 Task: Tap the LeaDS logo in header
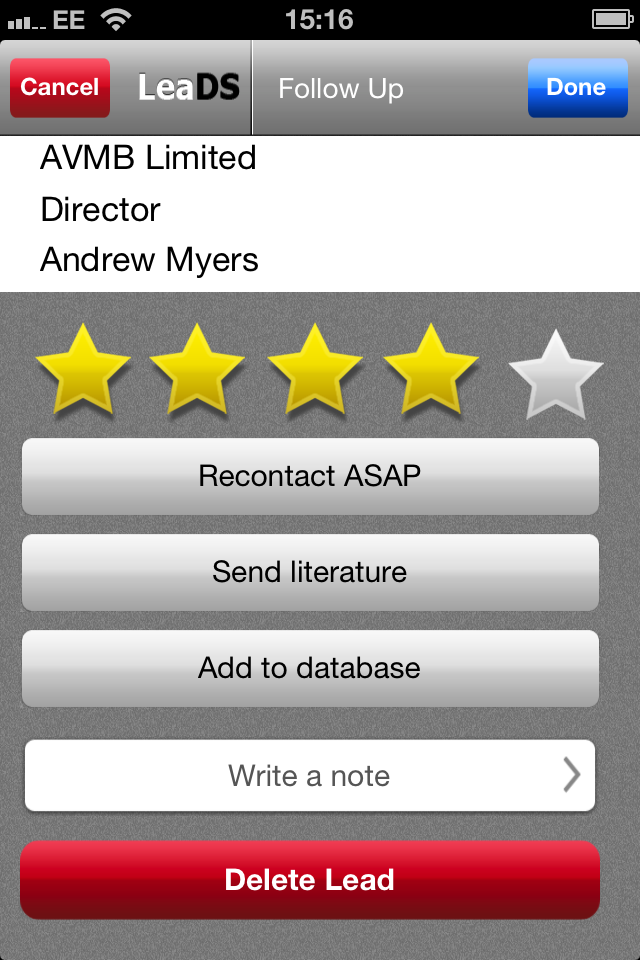(x=189, y=87)
